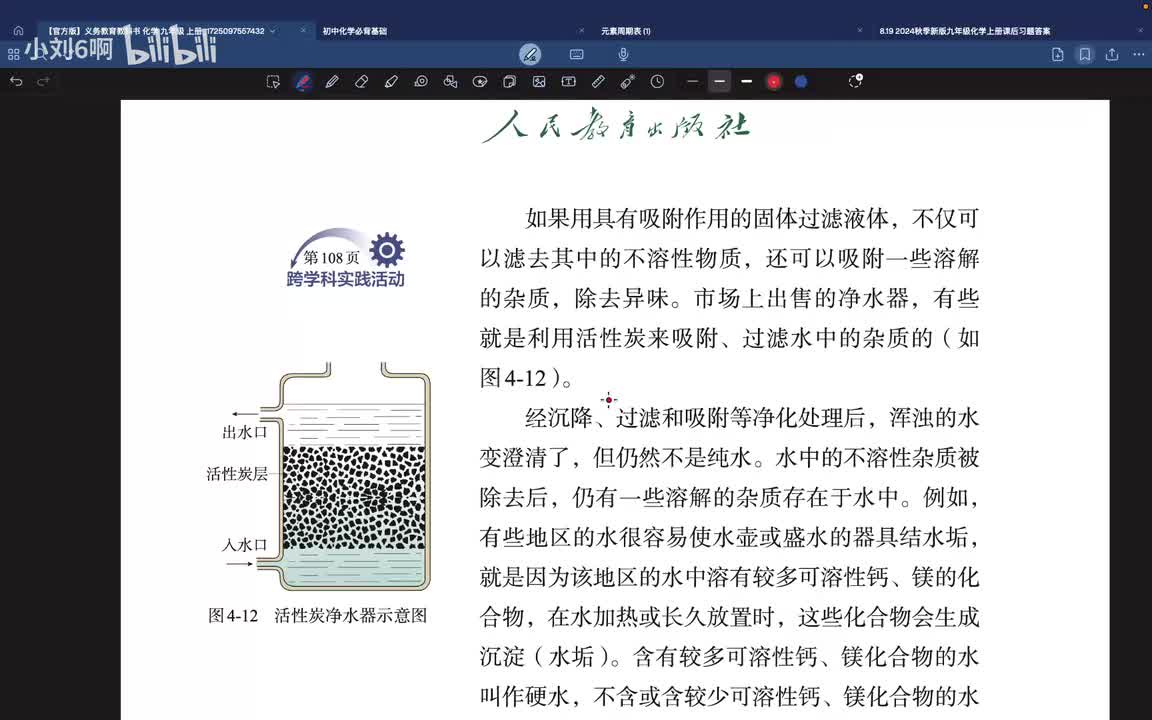Select the eraser tool

(x=361, y=82)
